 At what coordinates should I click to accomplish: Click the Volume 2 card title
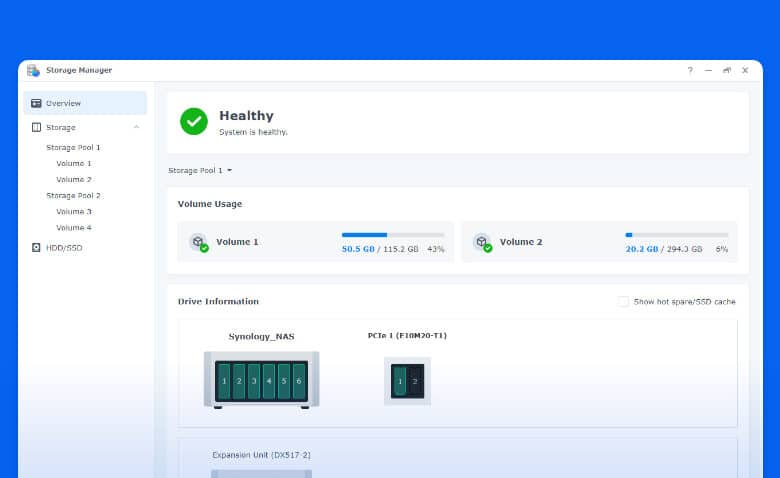521,242
